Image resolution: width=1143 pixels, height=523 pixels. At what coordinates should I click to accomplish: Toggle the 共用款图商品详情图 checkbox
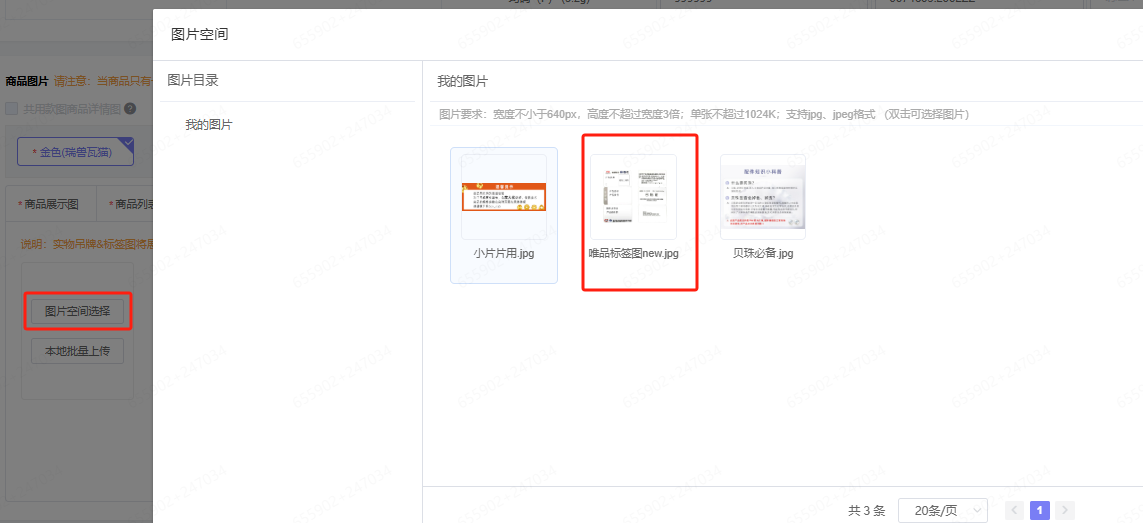tap(12, 108)
